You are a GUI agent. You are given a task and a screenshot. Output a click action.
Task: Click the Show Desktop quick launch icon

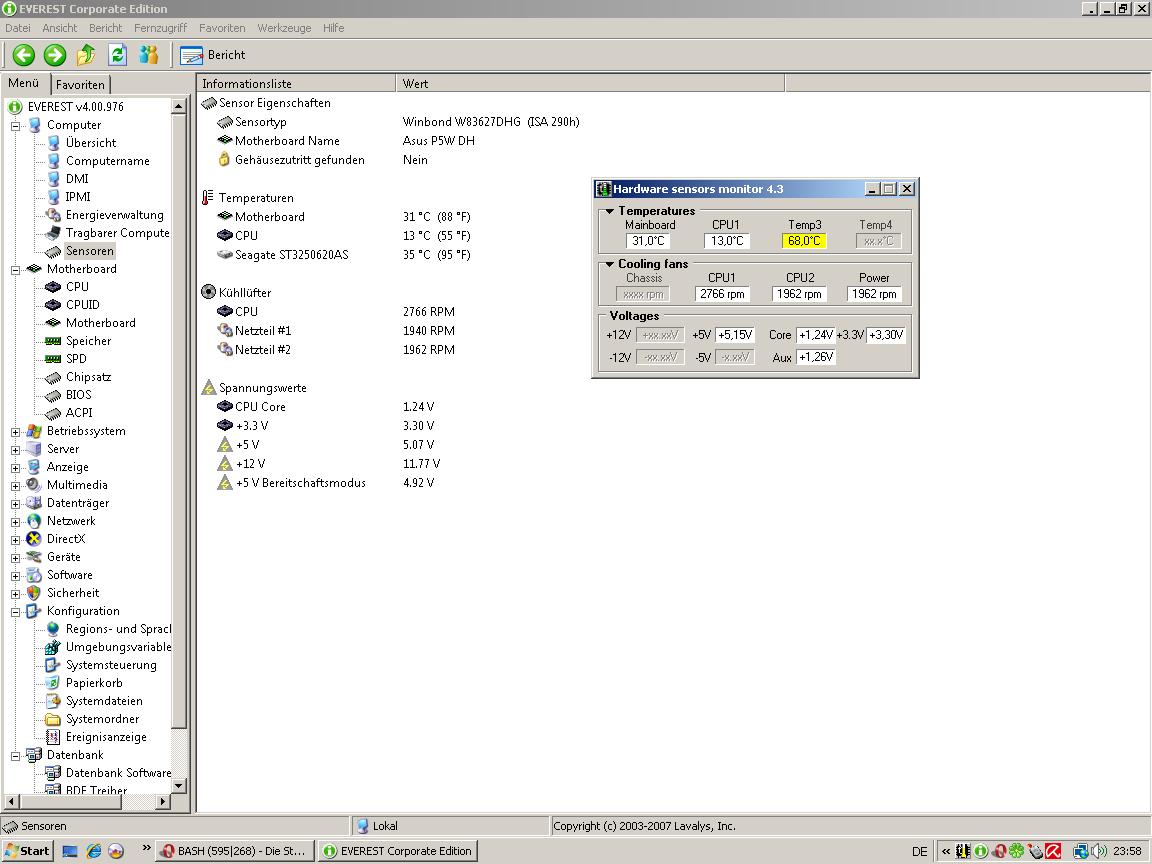[70, 851]
